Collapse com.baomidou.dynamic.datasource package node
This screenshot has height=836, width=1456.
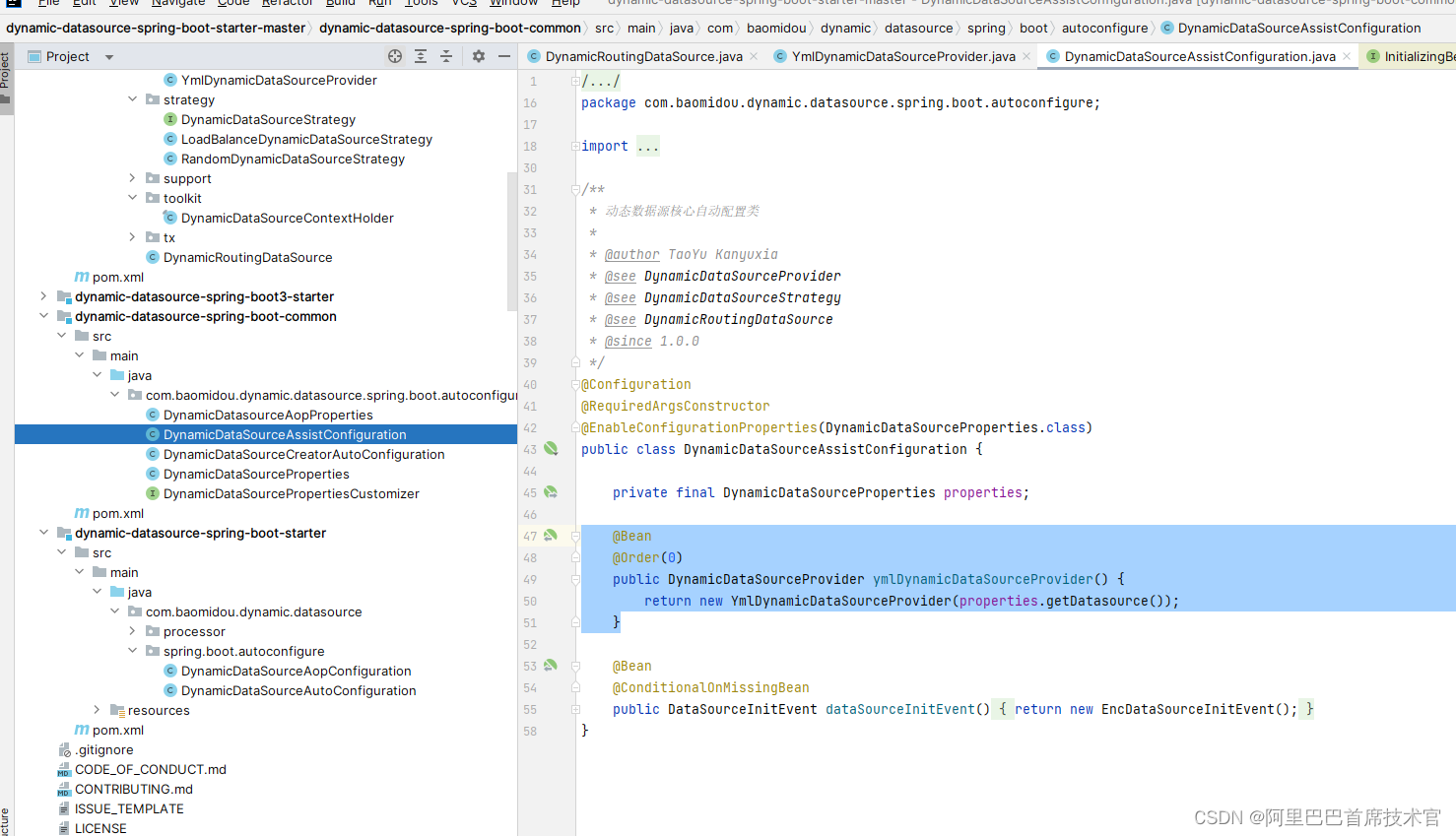115,611
